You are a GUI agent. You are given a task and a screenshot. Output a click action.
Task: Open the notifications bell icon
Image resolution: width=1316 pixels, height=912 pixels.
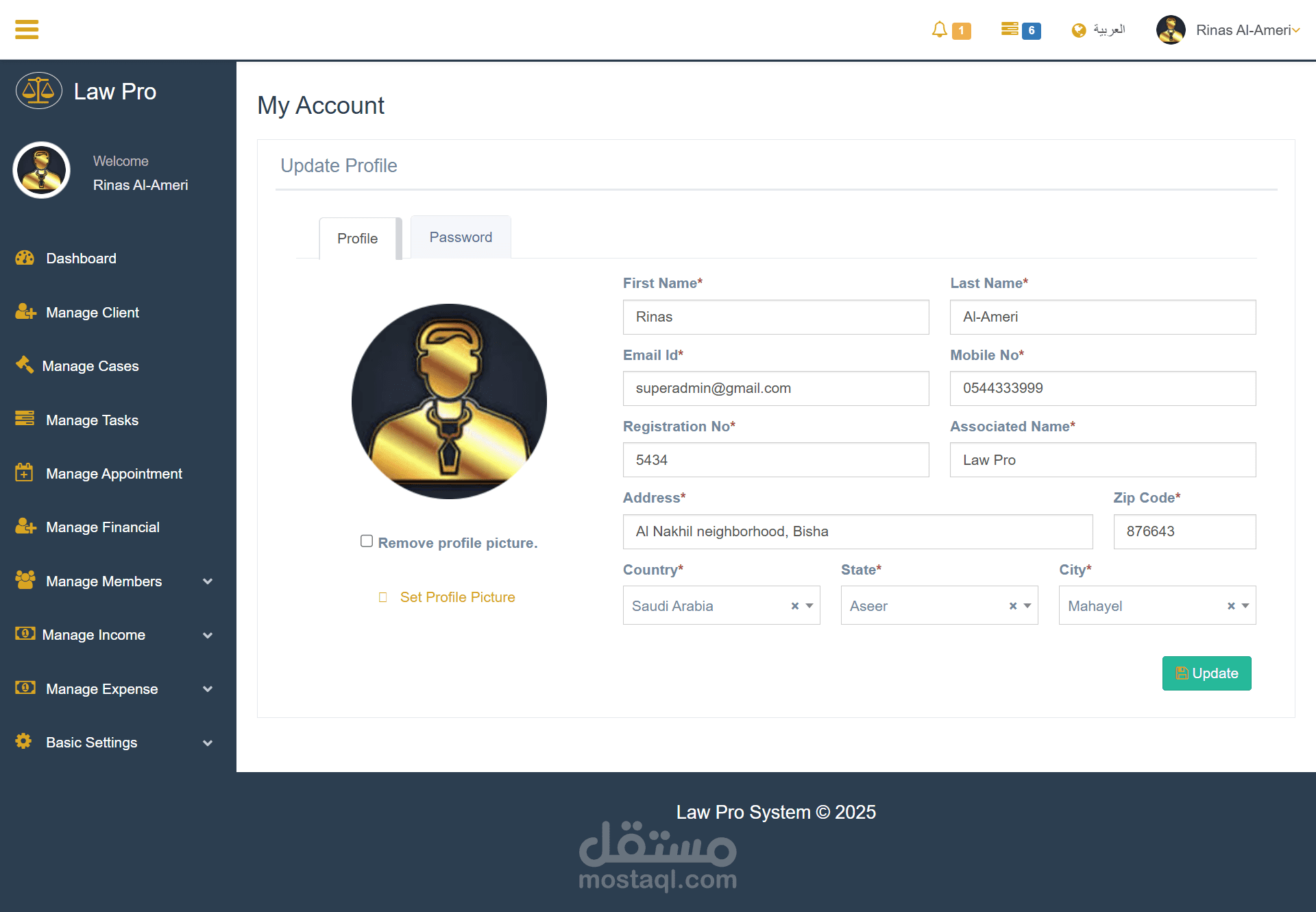click(939, 29)
